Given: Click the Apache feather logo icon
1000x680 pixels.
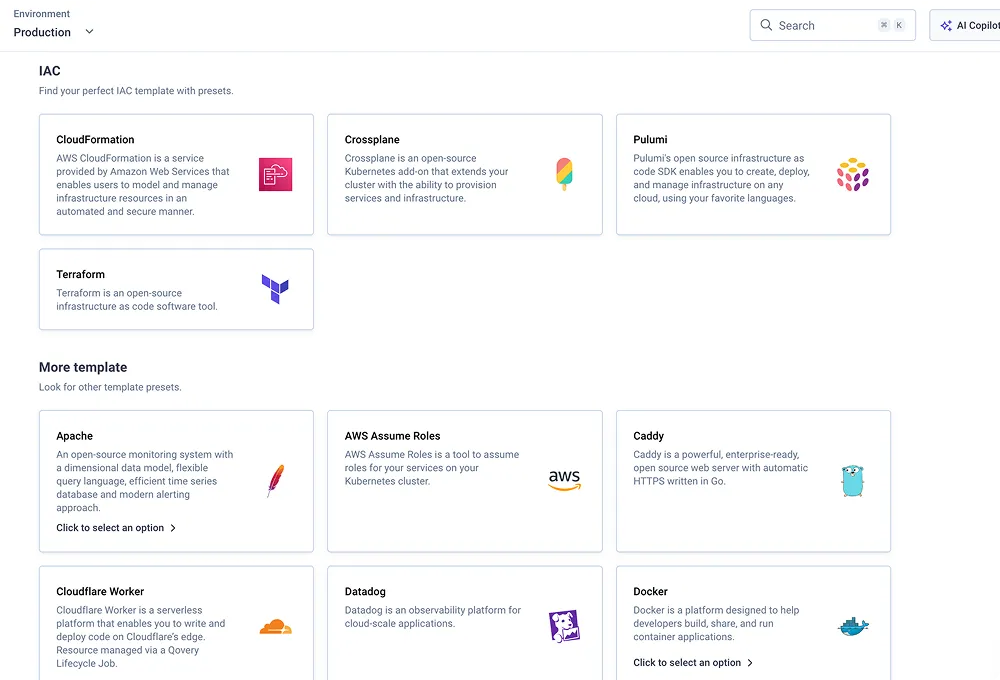Looking at the screenshot, I should pos(276,481).
